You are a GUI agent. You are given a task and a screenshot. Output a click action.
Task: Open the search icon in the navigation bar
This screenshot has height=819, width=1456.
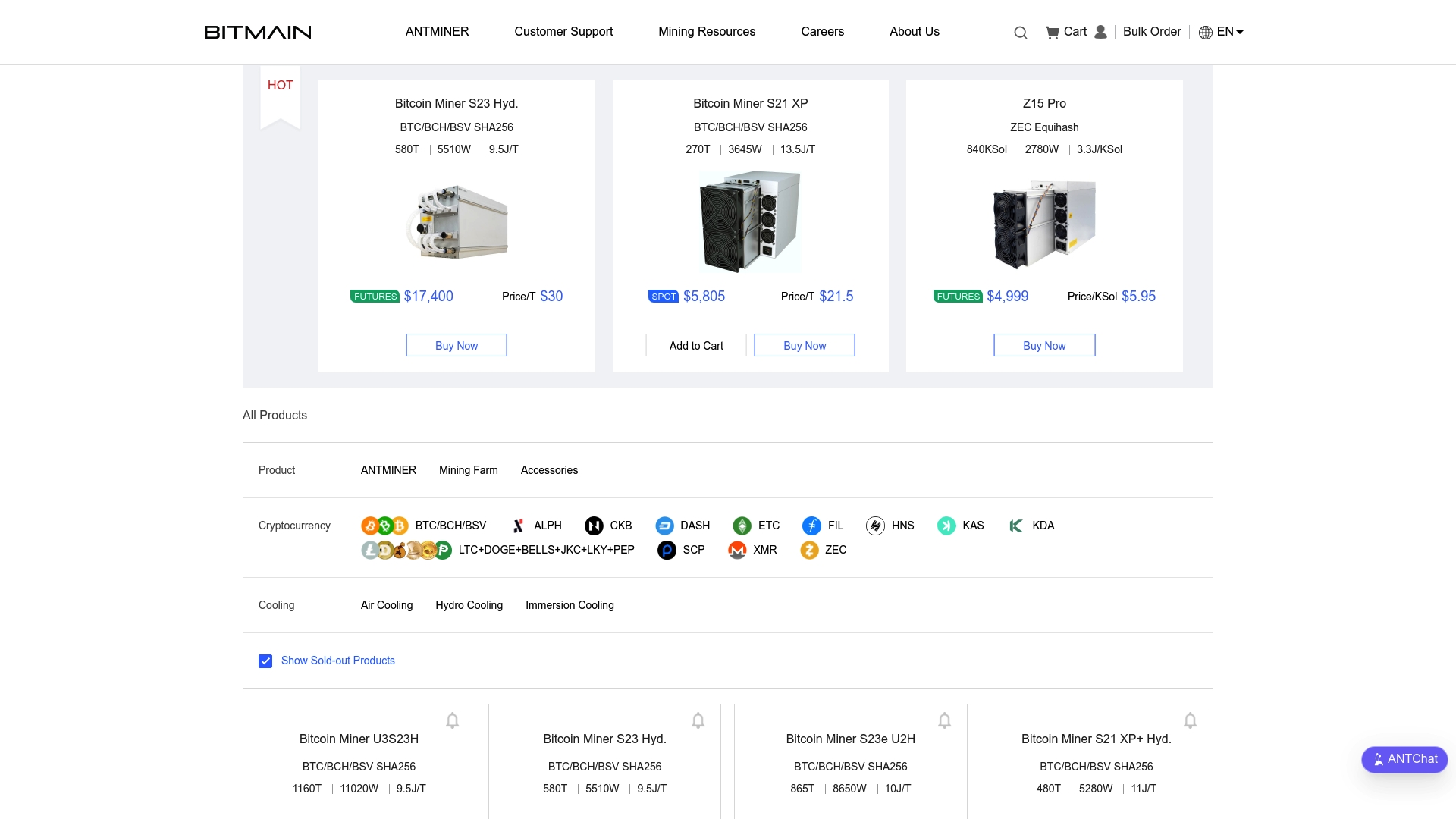click(x=1020, y=32)
